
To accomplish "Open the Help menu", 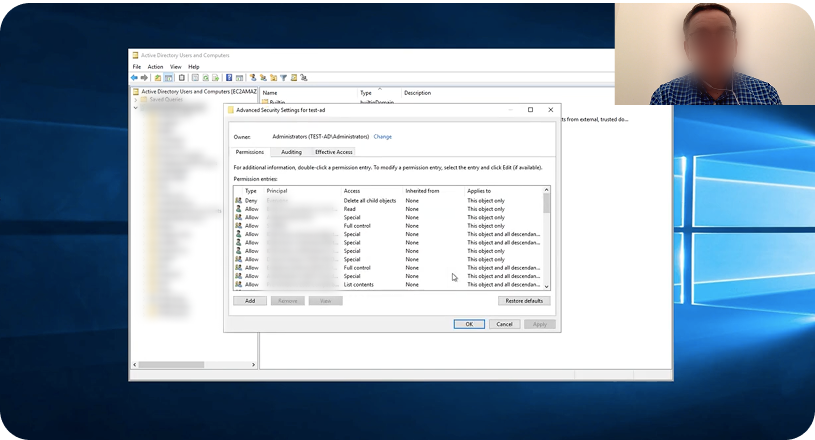I will [193, 66].
